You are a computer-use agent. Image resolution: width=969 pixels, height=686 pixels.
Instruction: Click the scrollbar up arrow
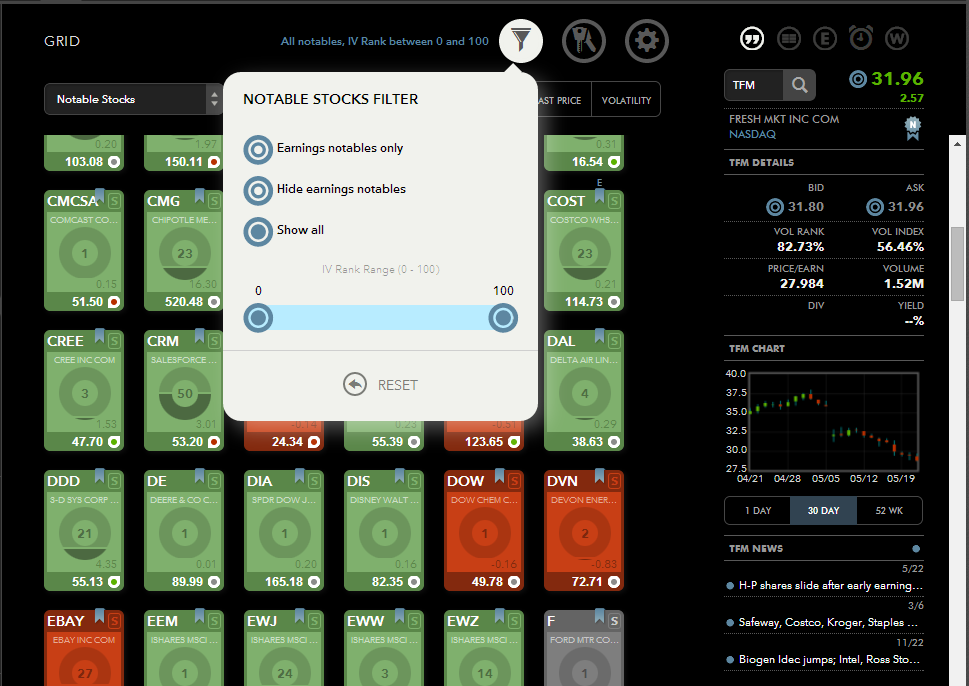click(x=957, y=144)
